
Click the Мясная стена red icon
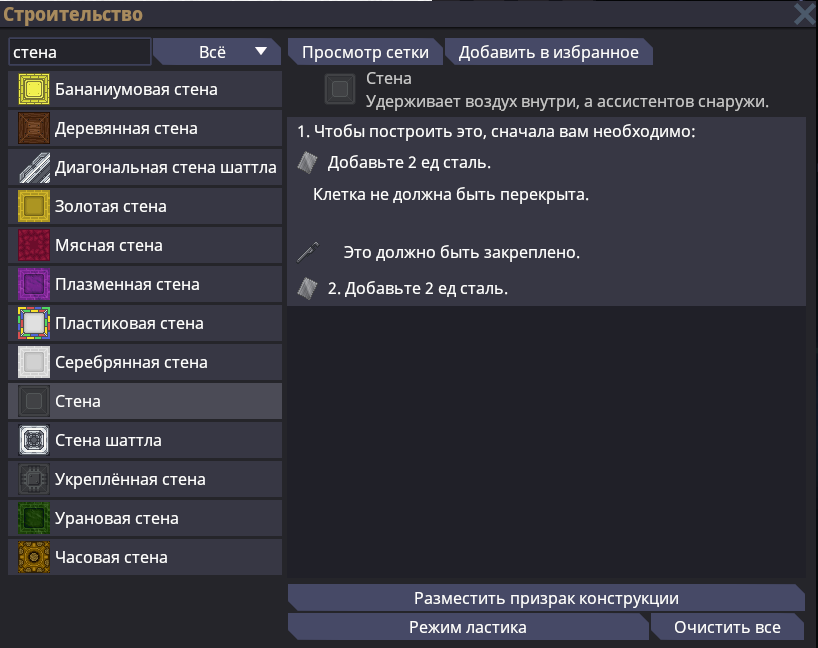click(34, 246)
